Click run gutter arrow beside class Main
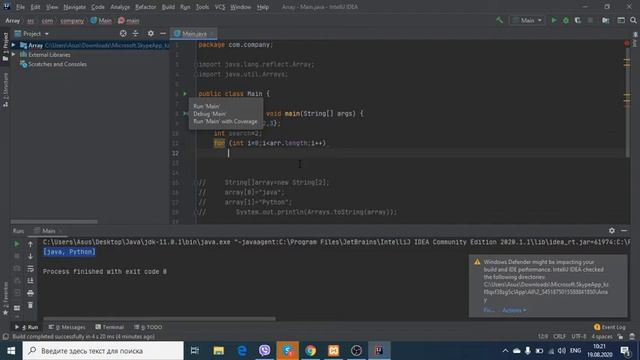This screenshot has width=640, height=360. [x=185, y=94]
